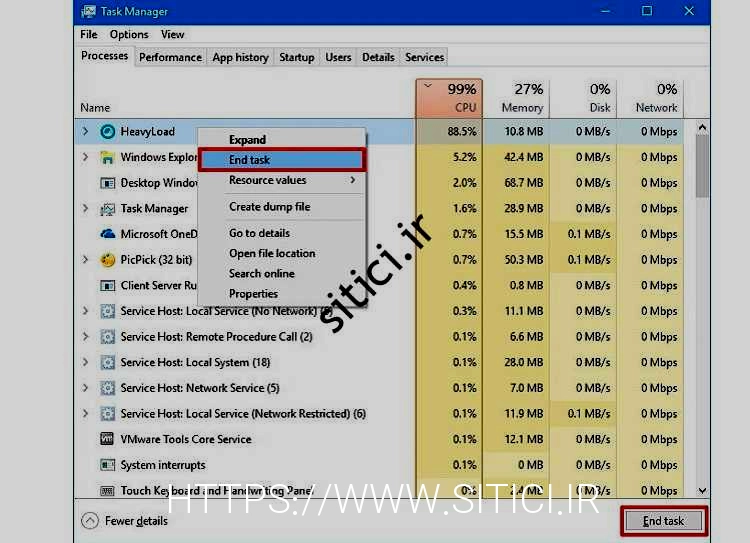Open the File menu
Viewport: 750px width, 543px height.
89,34
